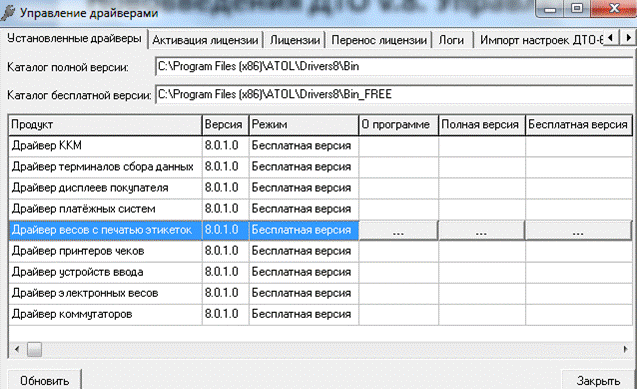
Task: Click the Режим column header
Action: tap(303, 125)
